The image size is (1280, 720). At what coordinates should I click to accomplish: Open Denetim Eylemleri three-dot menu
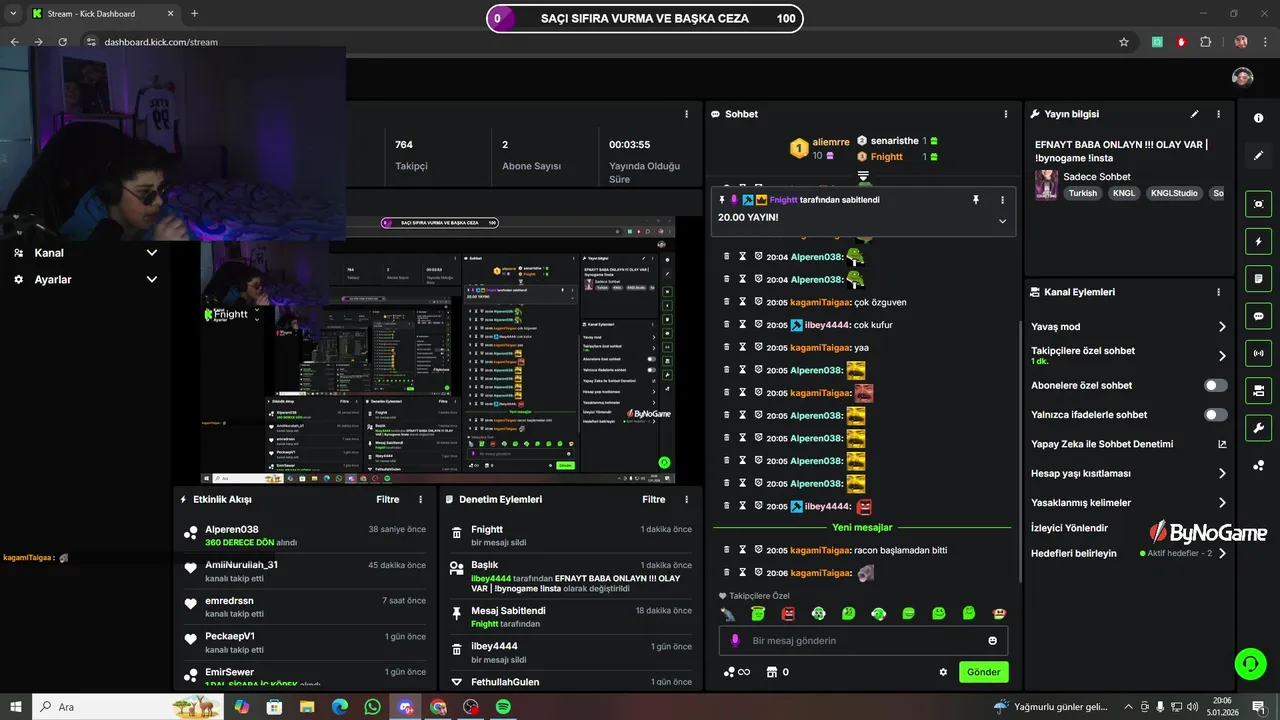point(686,499)
